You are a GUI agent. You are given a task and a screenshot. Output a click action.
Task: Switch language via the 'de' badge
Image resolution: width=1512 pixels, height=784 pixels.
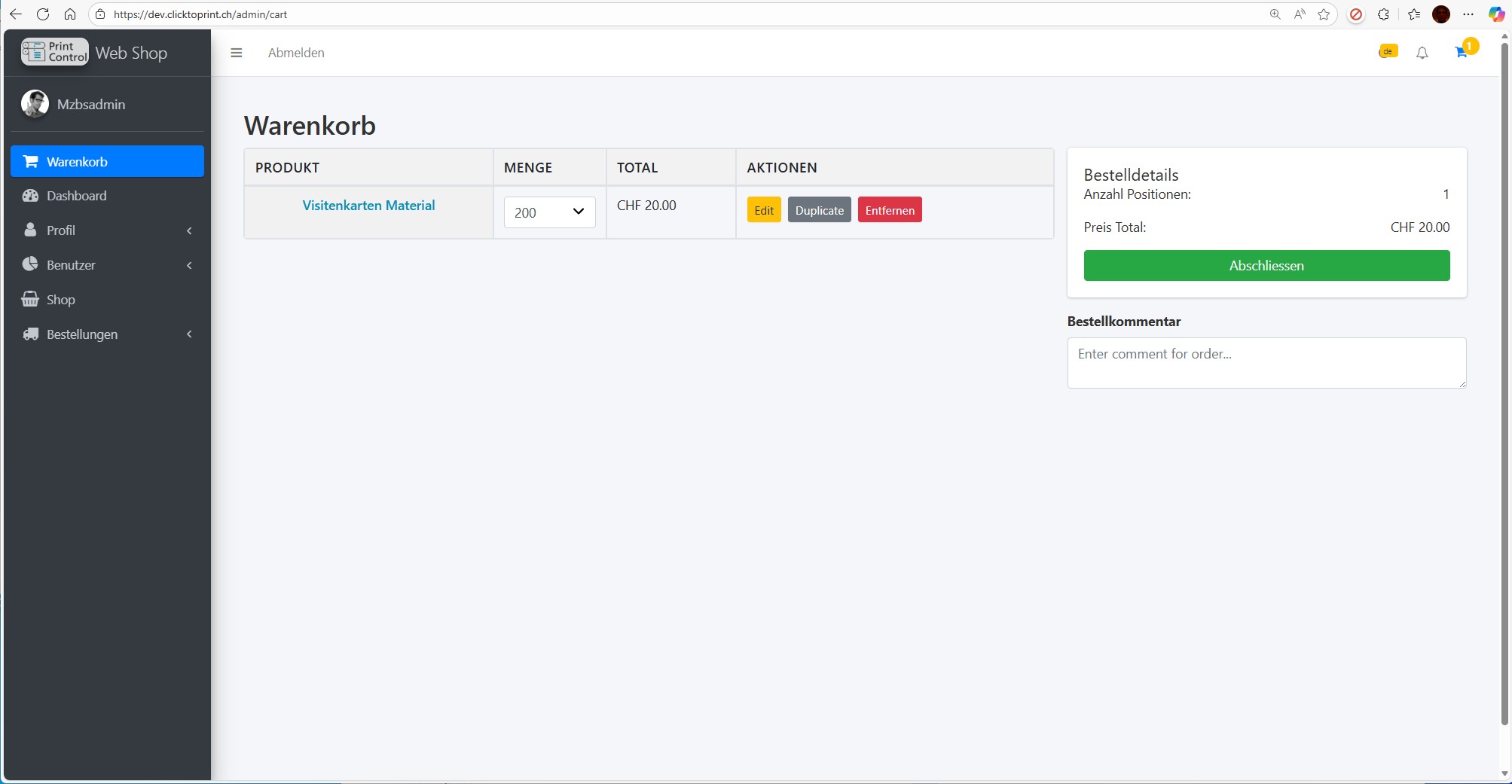pos(1388,51)
